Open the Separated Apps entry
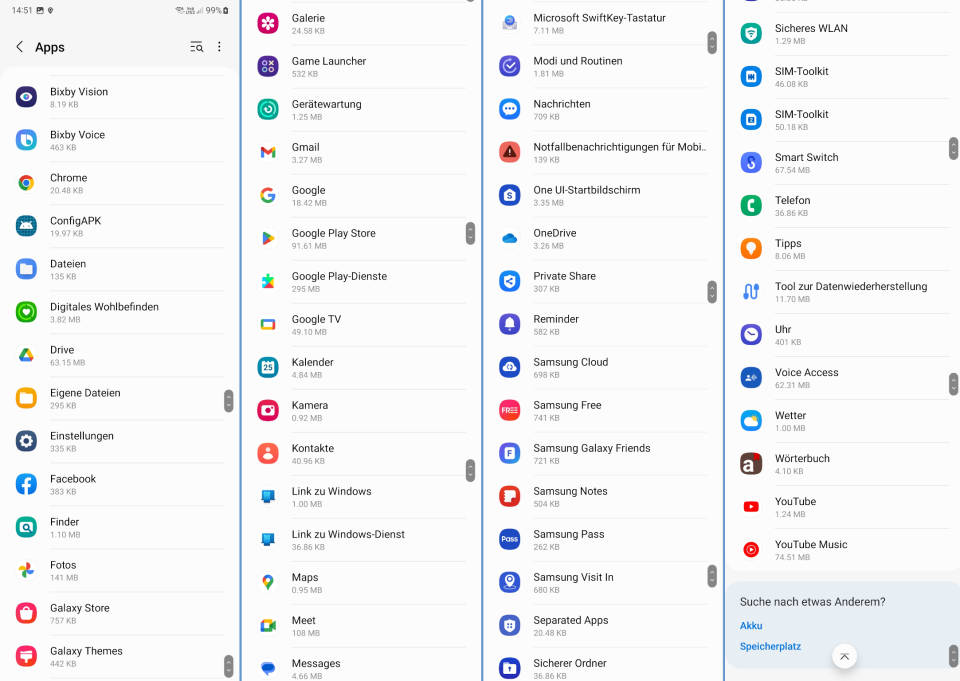 [603, 625]
